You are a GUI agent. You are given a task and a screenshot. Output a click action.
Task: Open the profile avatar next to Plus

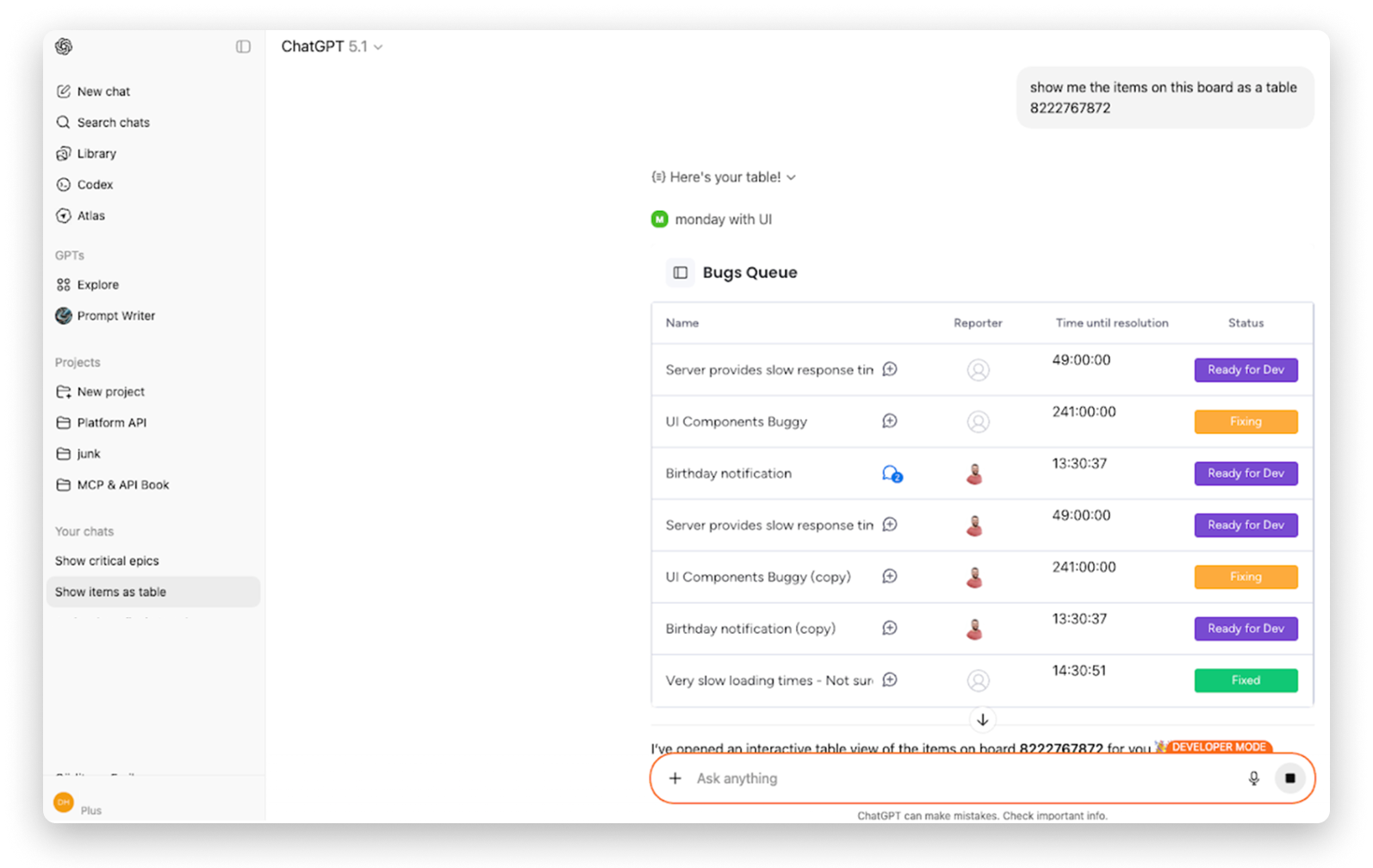64,802
